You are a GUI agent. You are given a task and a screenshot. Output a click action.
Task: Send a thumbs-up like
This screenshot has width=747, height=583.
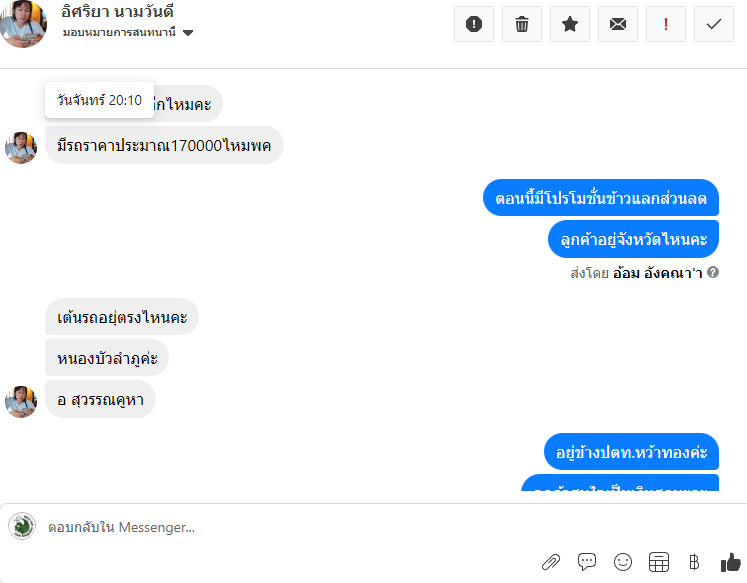pyautogui.click(x=730, y=562)
